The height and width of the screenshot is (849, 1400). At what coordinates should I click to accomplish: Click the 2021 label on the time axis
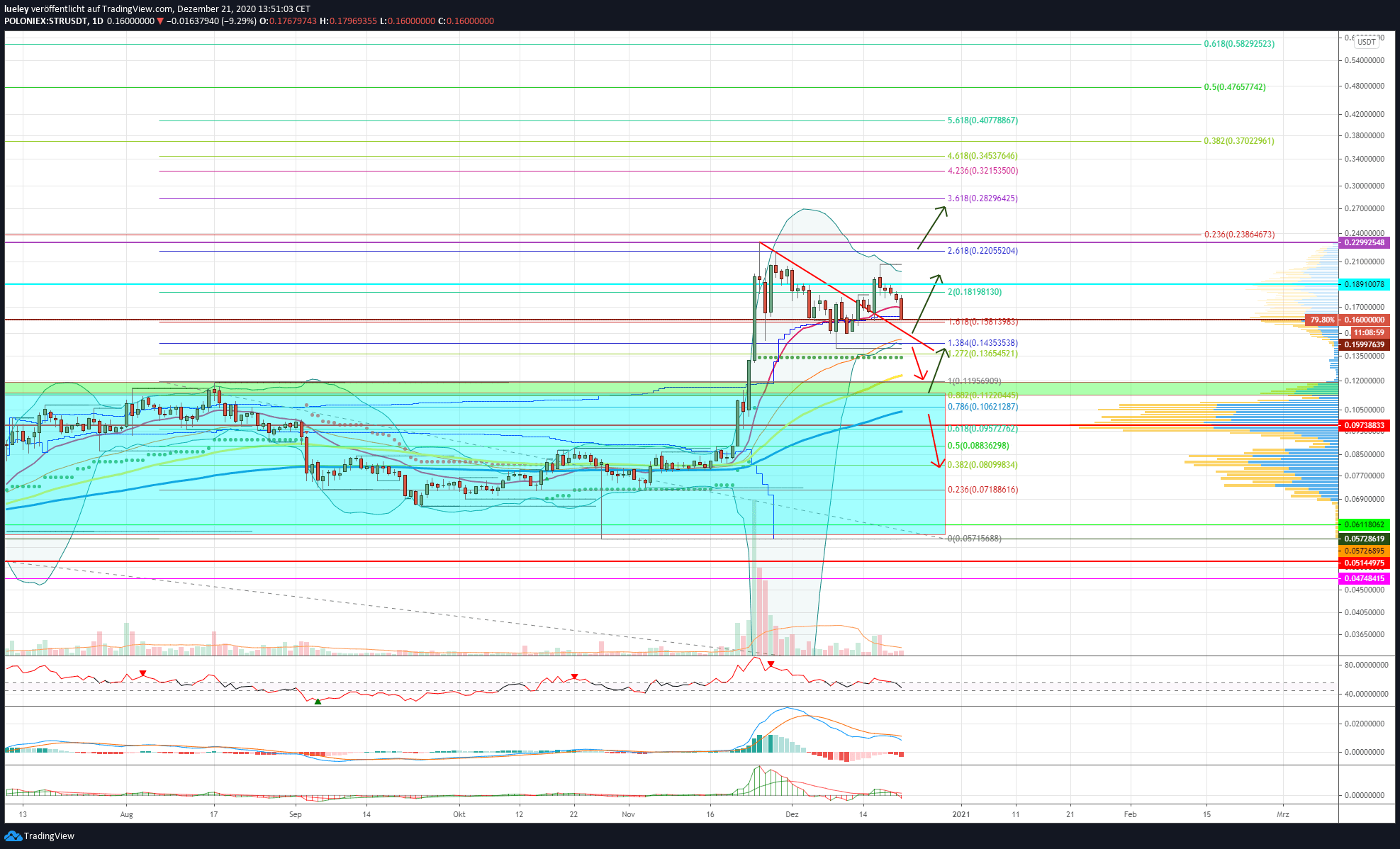(961, 814)
